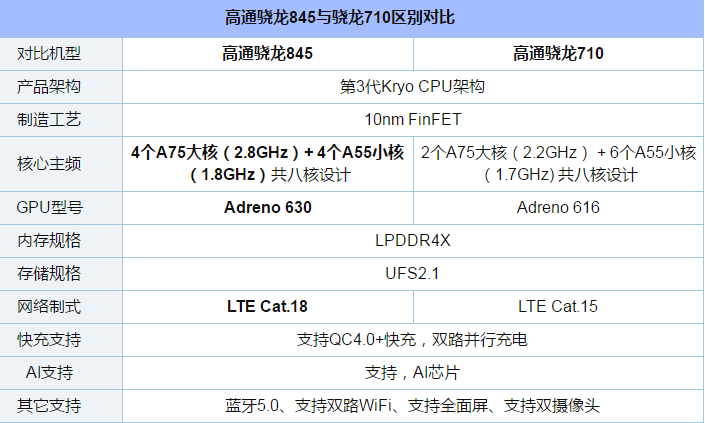This screenshot has width=705, height=423.
Task: Click the AI支持 row label
Action: point(49,373)
